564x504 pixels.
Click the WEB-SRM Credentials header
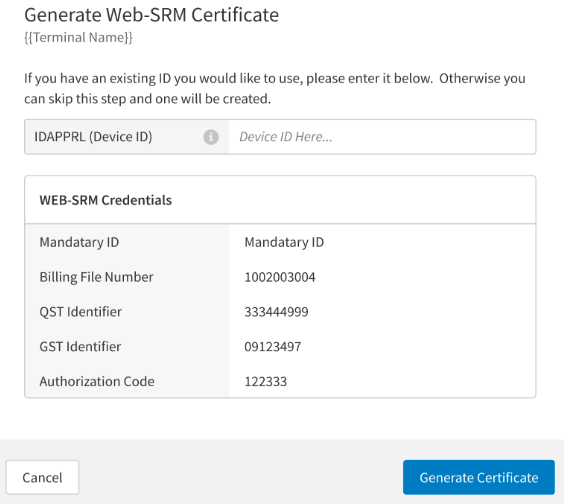106,200
